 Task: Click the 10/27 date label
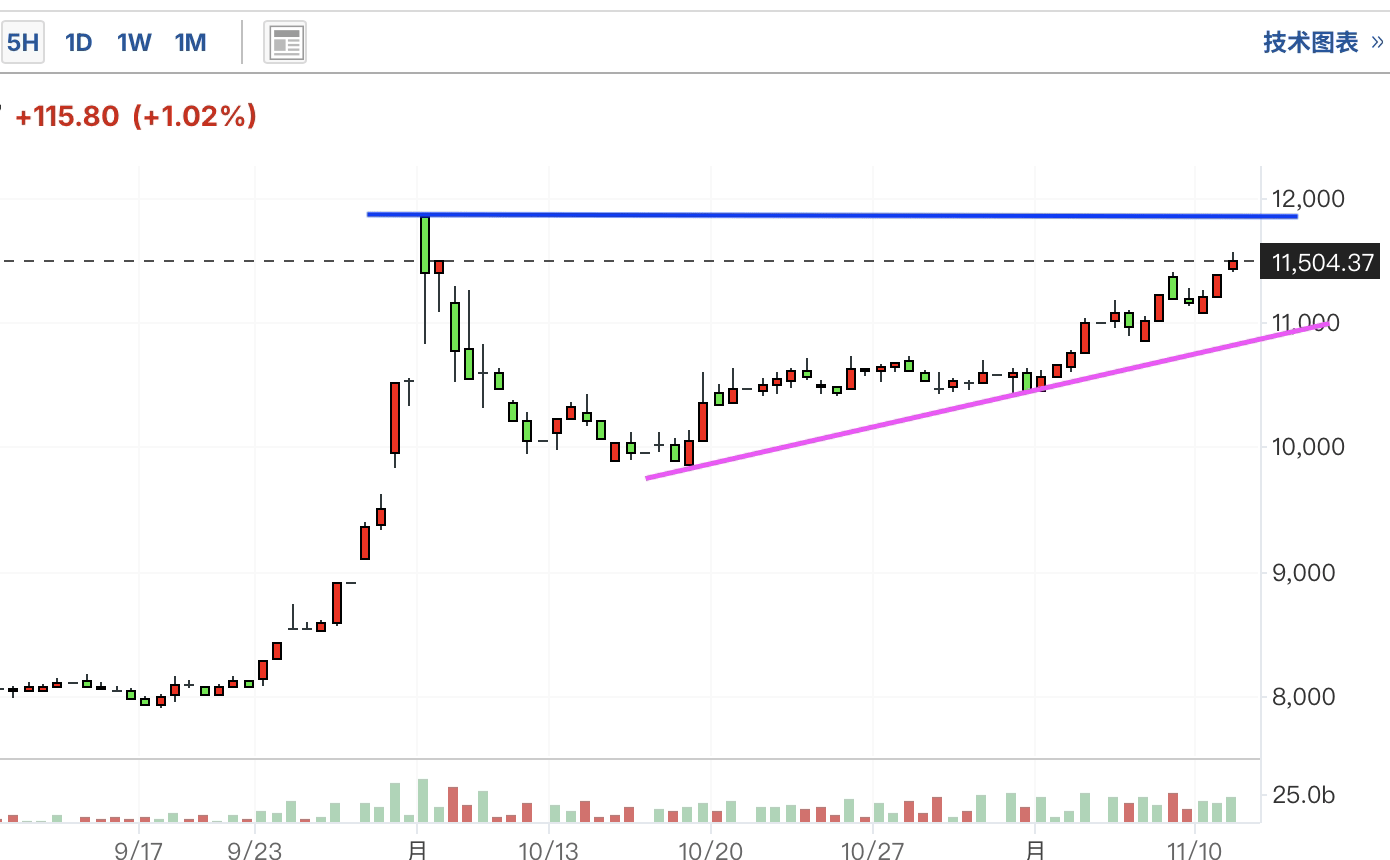[x=873, y=850]
